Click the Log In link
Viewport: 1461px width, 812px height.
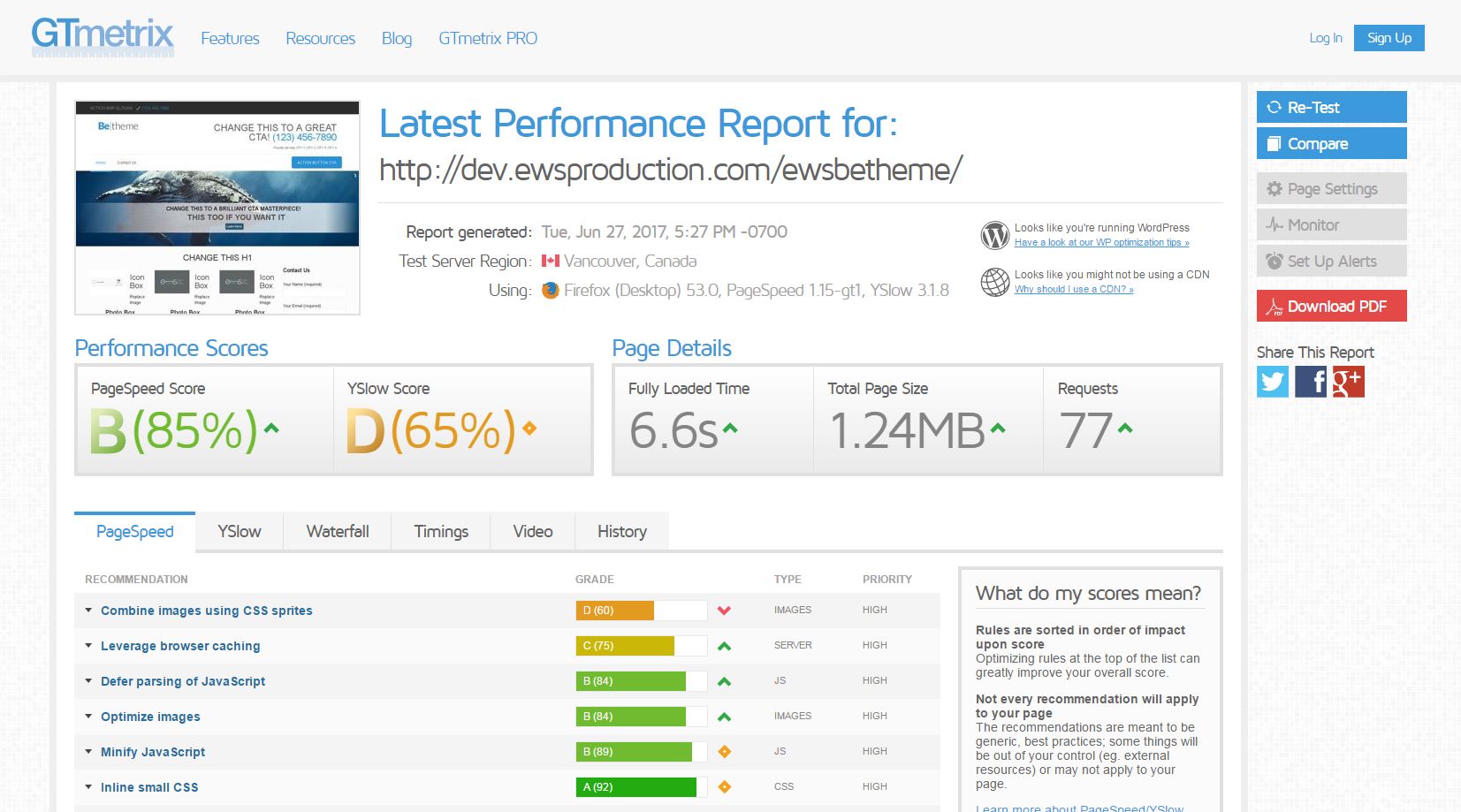(1326, 38)
